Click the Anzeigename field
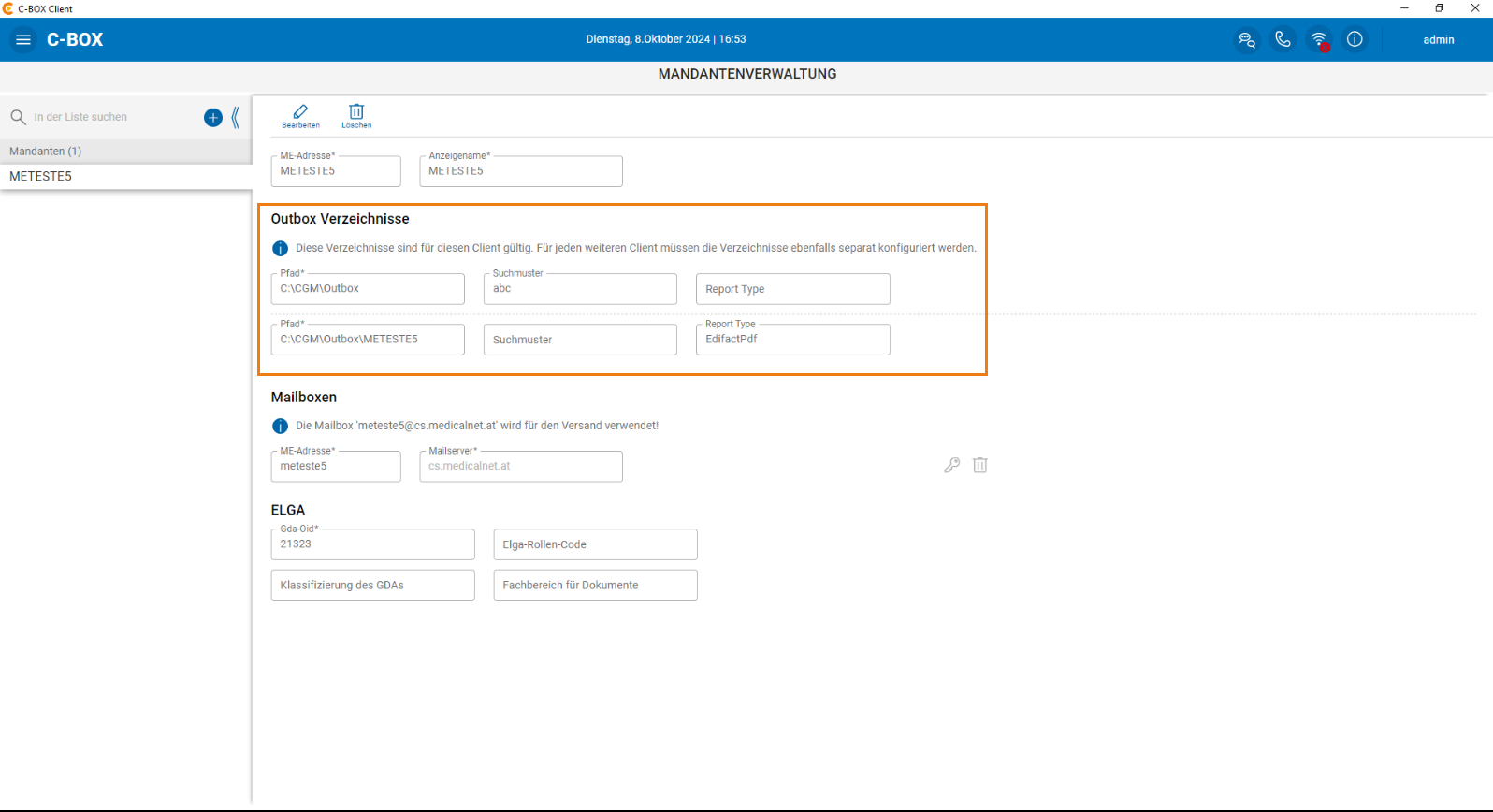 pos(521,171)
